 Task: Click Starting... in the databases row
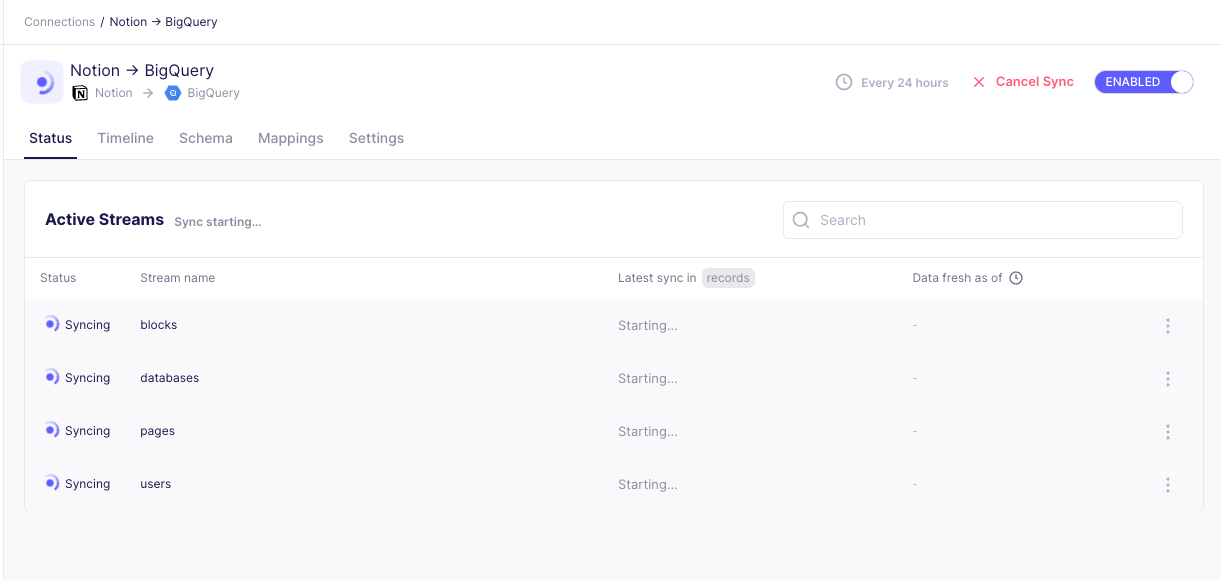pos(647,379)
